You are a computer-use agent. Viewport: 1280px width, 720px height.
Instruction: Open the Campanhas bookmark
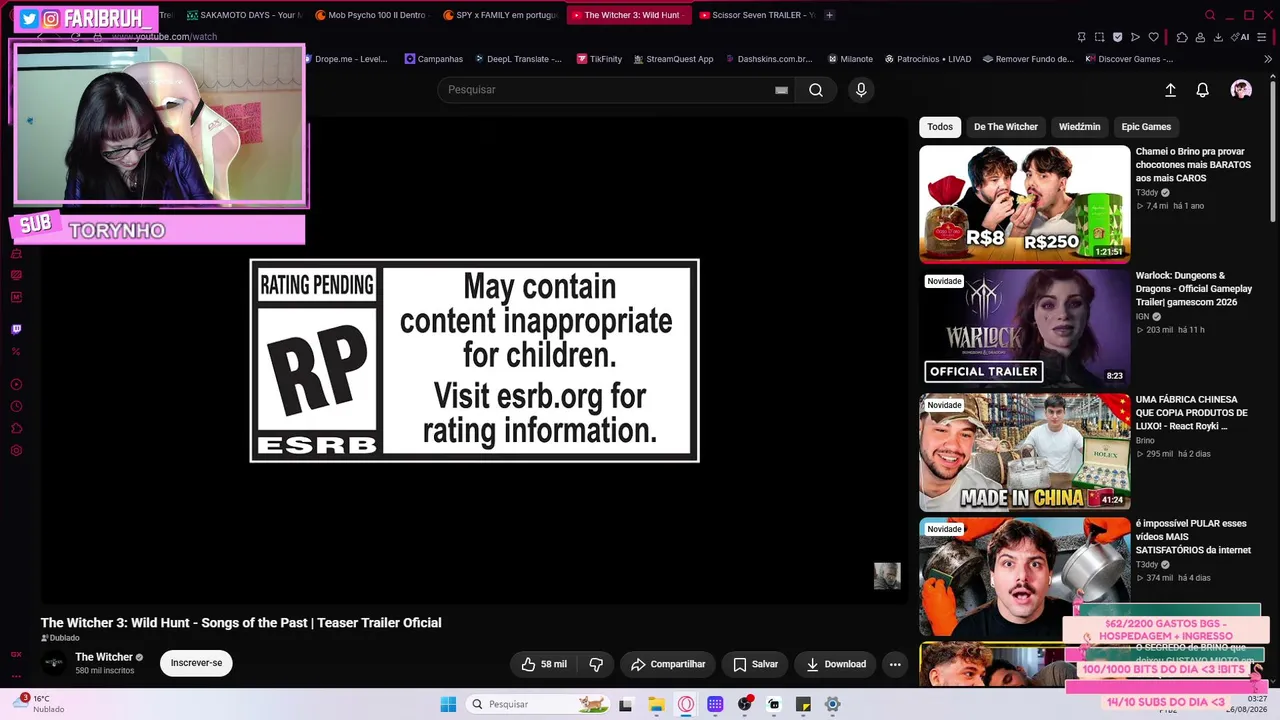(x=434, y=59)
